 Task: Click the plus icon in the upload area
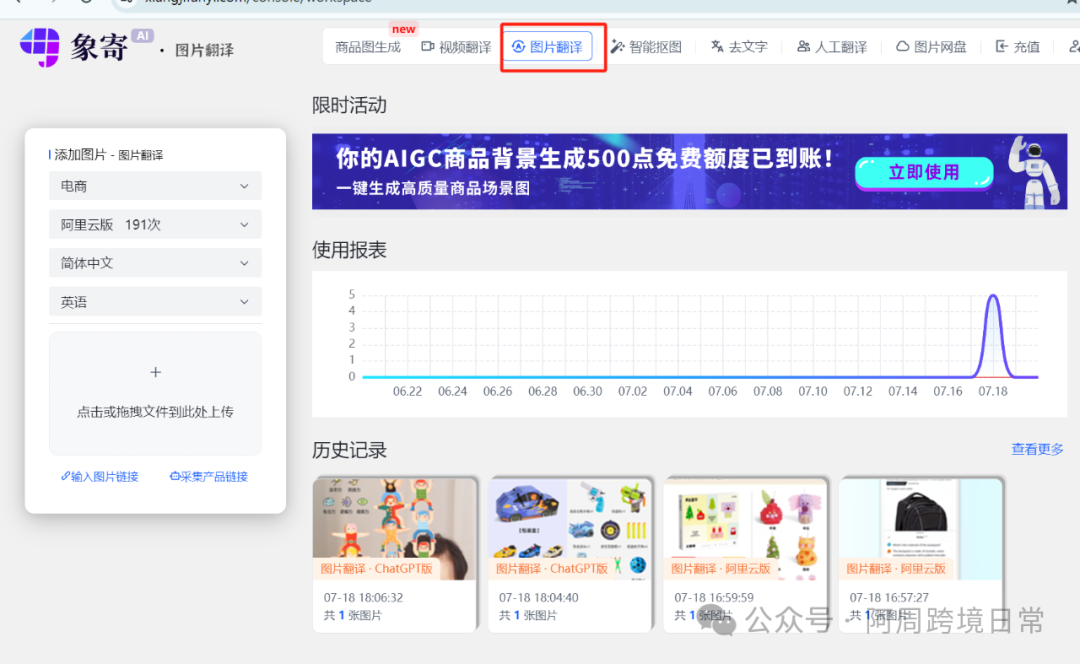coord(156,372)
